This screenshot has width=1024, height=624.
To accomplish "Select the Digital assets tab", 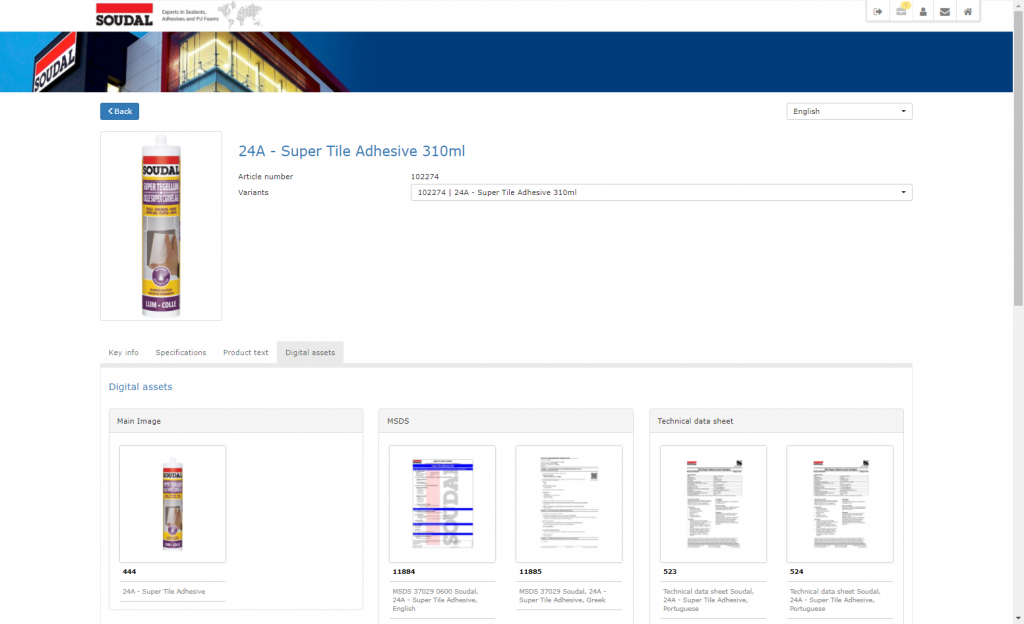I will pos(310,353).
